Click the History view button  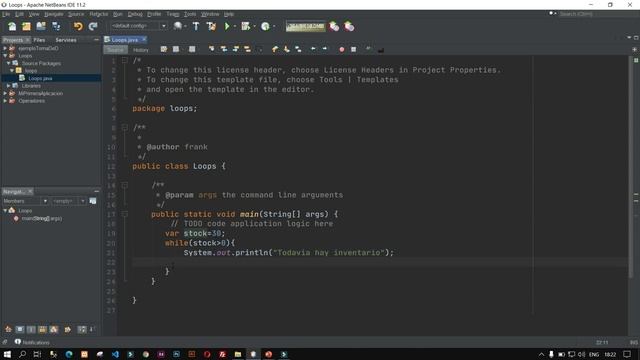point(141,50)
